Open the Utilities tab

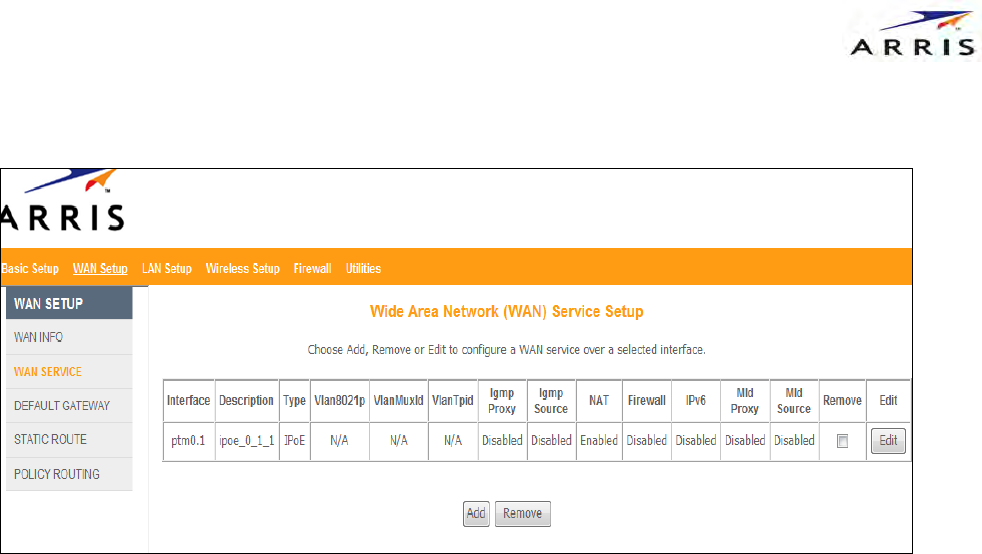click(x=363, y=269)
